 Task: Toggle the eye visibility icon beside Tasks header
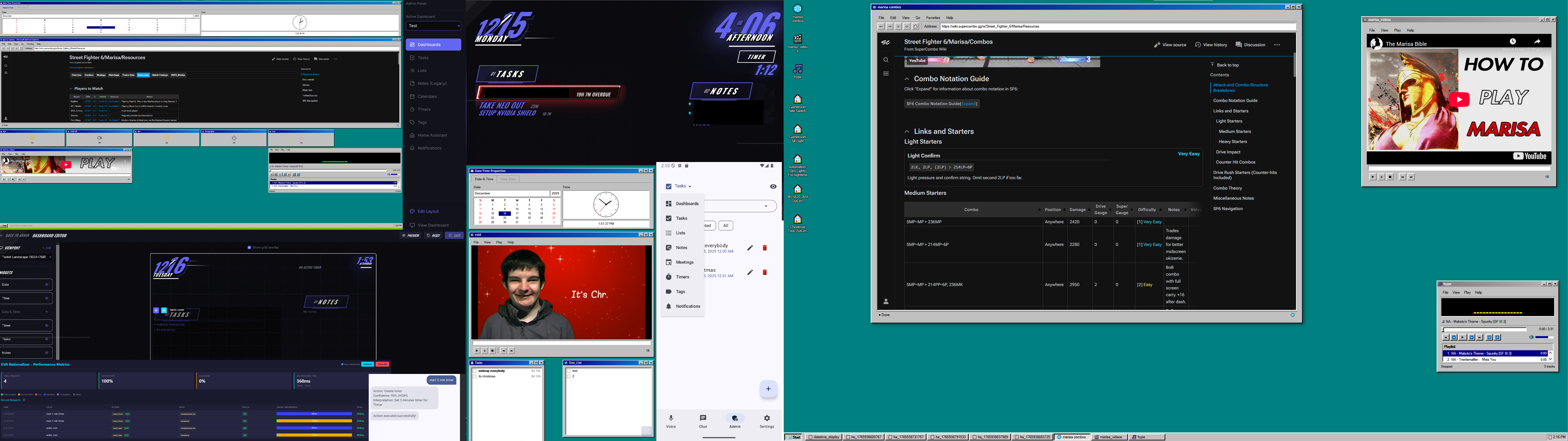click(772, 187)
